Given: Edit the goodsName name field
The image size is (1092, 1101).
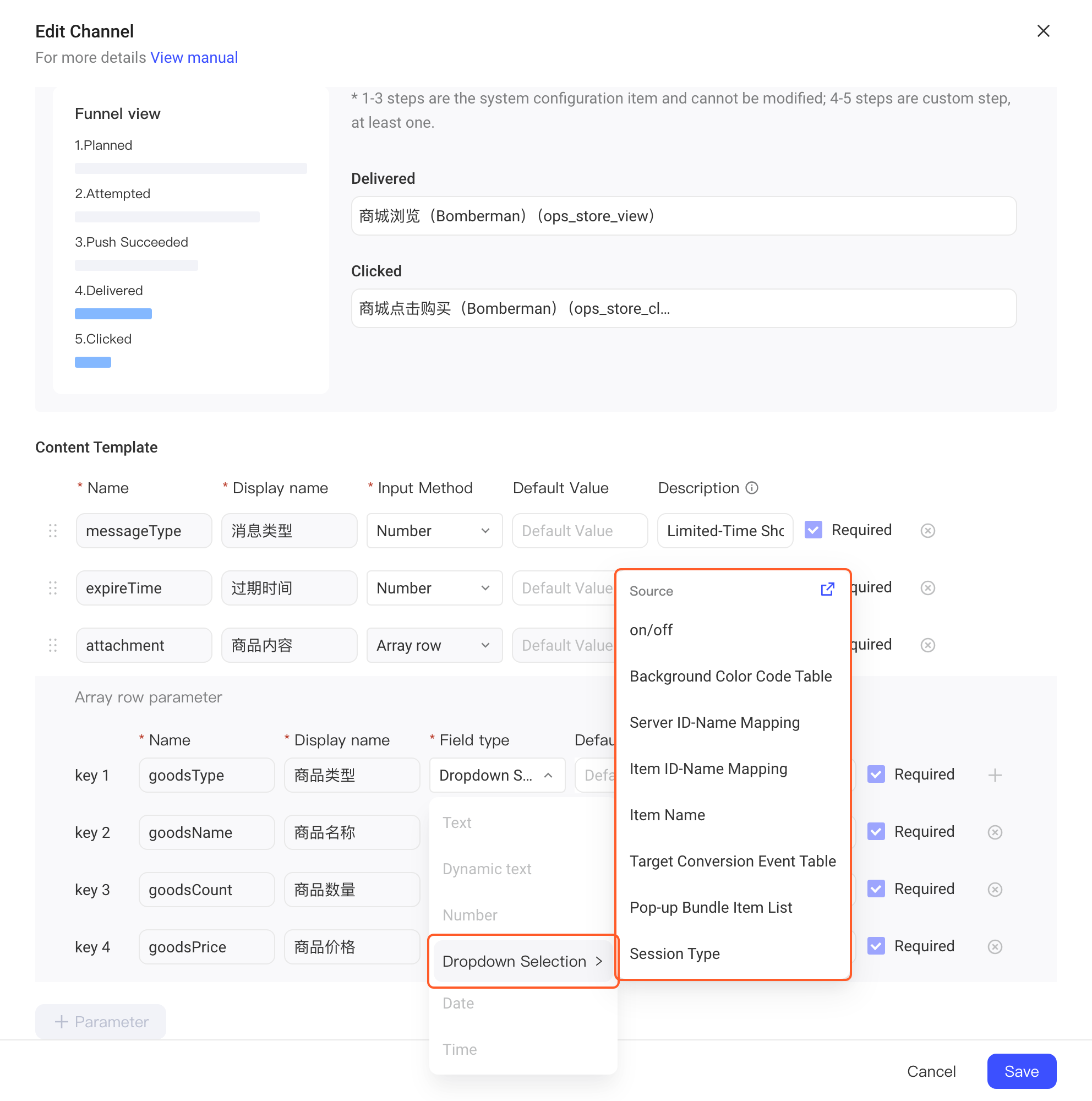Looking at the screenshot, I should (x=206, y=832).
